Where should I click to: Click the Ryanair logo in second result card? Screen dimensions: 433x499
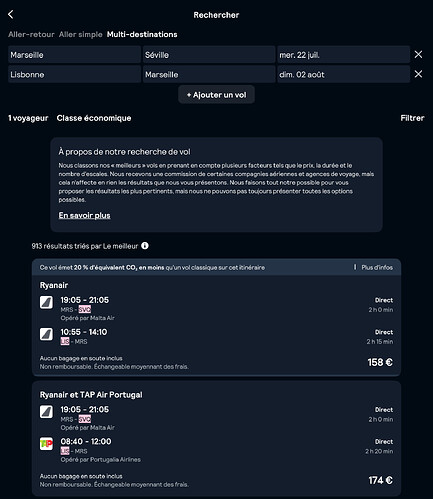pyautogui.click(x=46, y=412)
